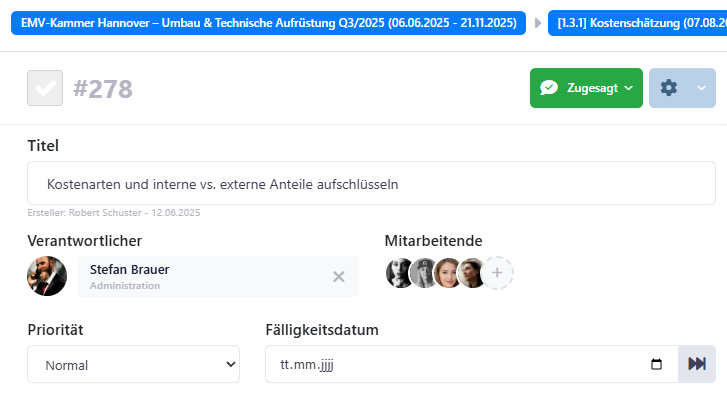Click Stefan Brauer's avatar photo
This screenshot has width=727, height=393.
[47, 276]
